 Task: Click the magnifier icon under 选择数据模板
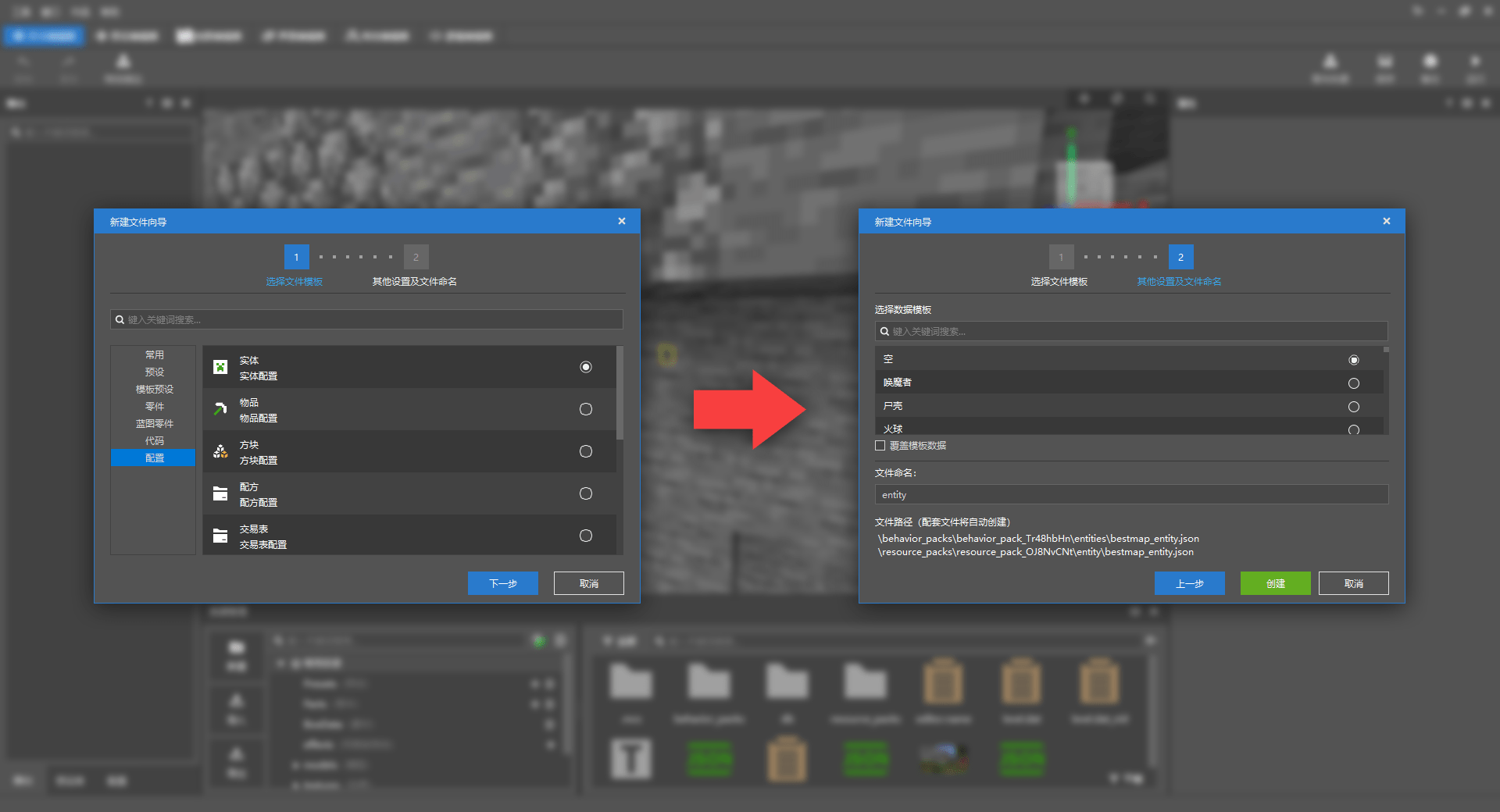(884, 331)
